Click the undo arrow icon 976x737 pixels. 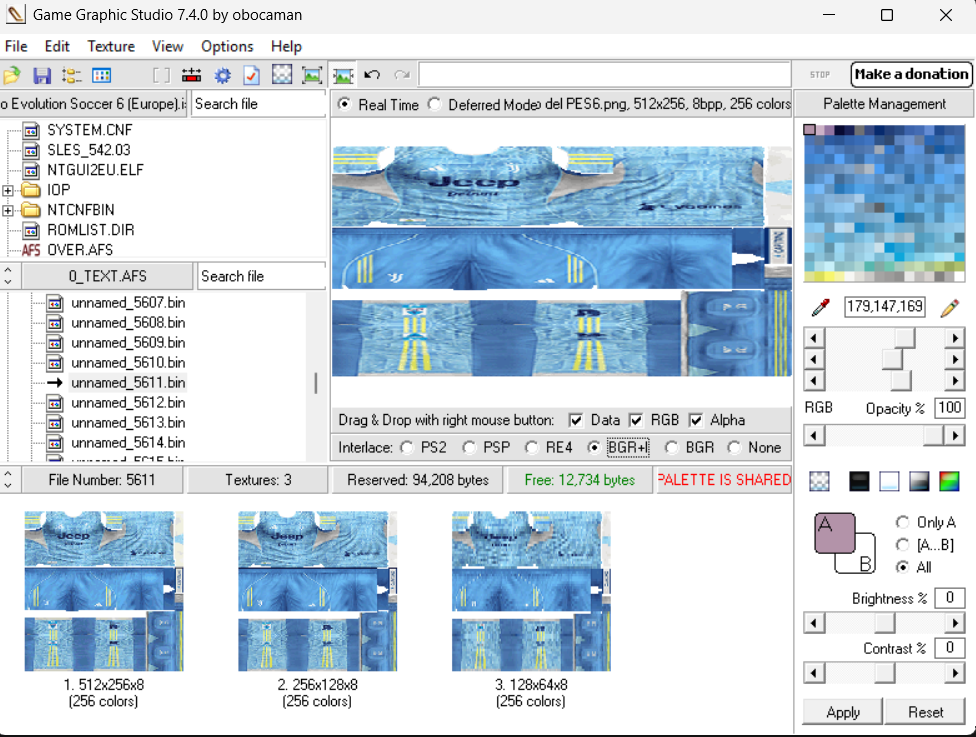[x=372, y=75]
